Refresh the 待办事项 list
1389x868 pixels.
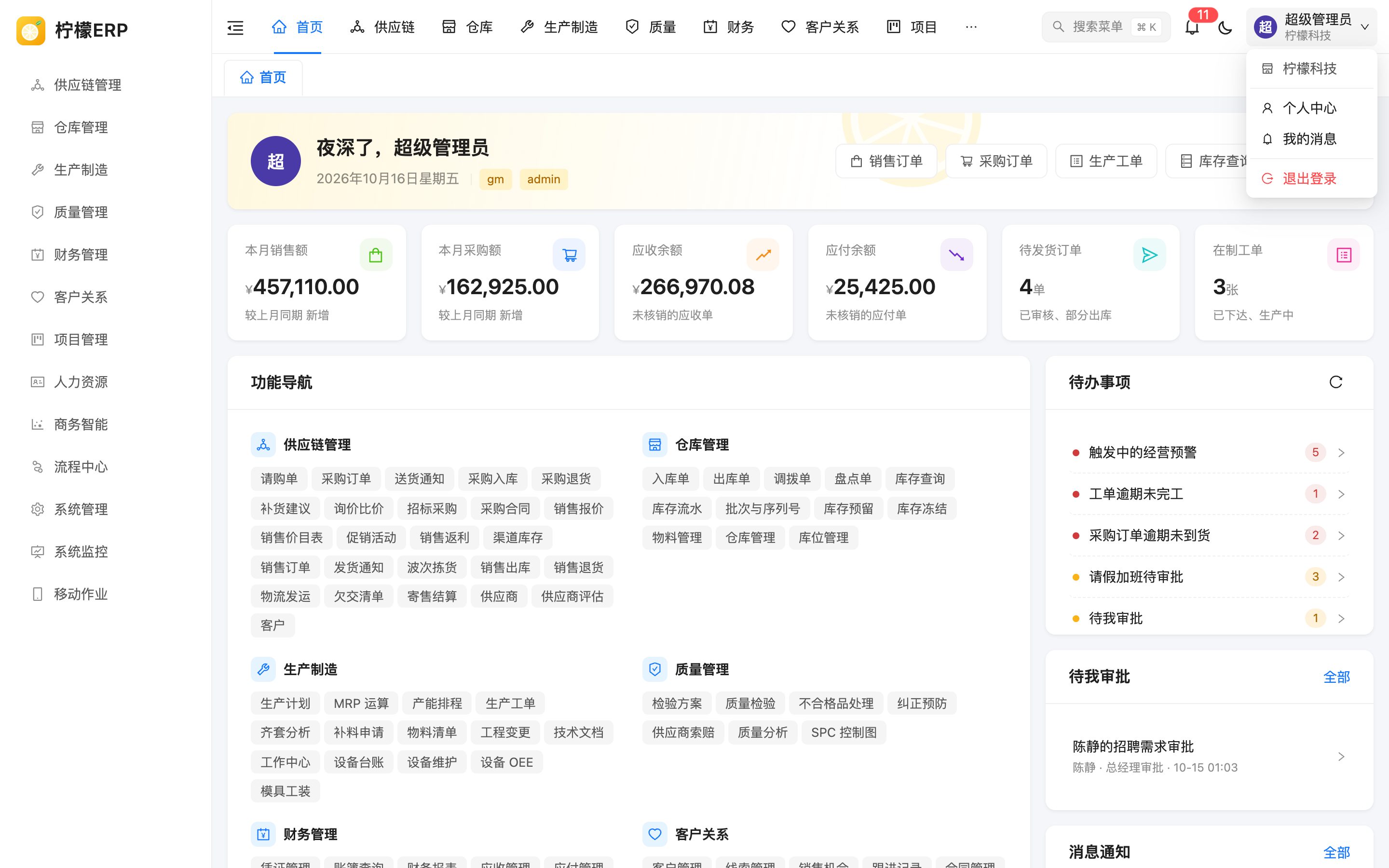1335,382
